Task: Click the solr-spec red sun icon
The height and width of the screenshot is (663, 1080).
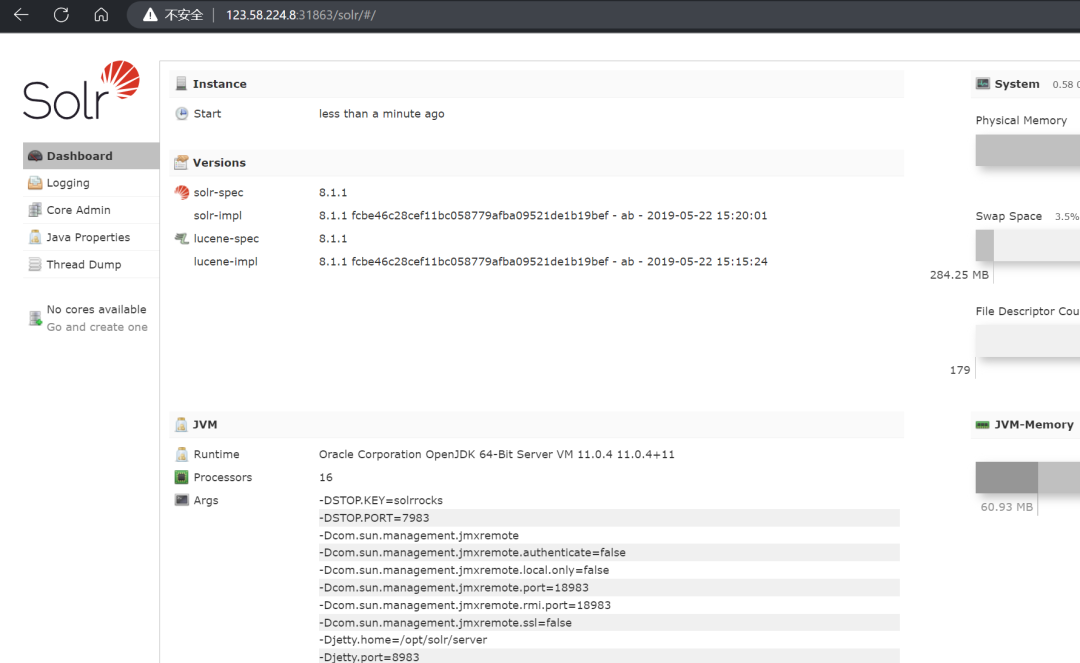Action: click(x=182, y=193)
